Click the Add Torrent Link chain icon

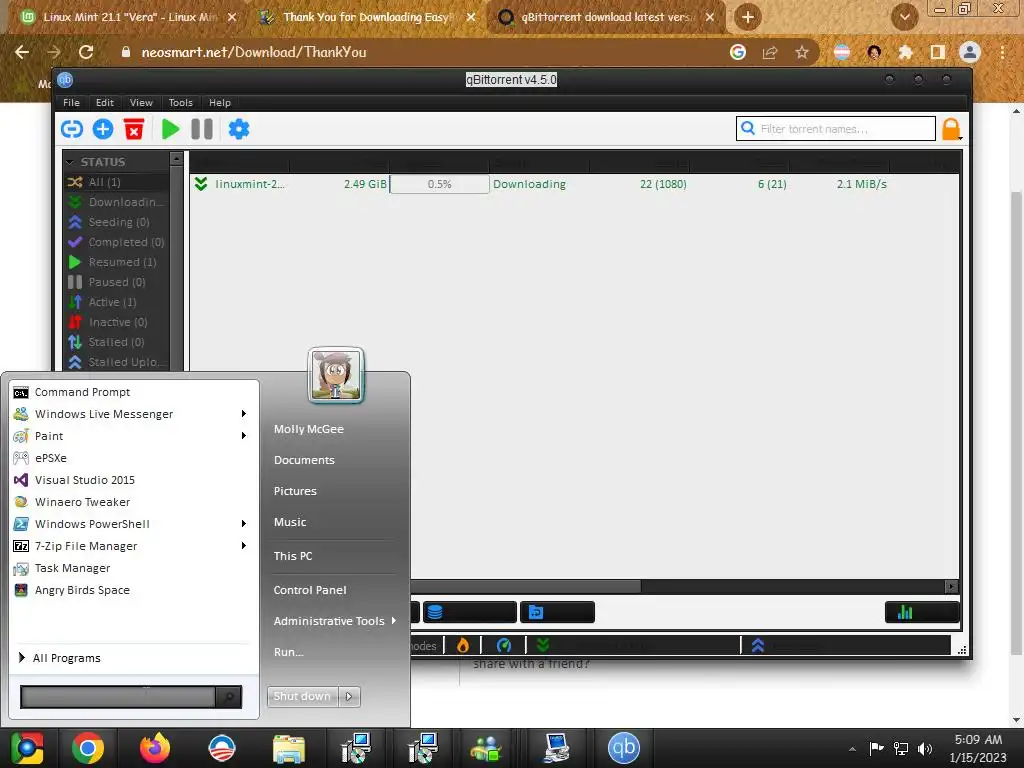point(72,129)
